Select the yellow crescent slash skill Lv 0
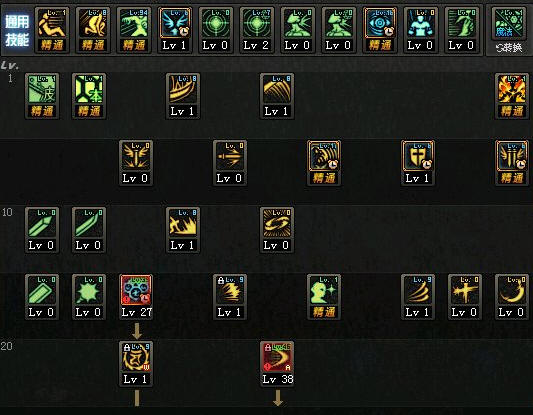The width and height of the screenshot is (533, 415). 512,297
